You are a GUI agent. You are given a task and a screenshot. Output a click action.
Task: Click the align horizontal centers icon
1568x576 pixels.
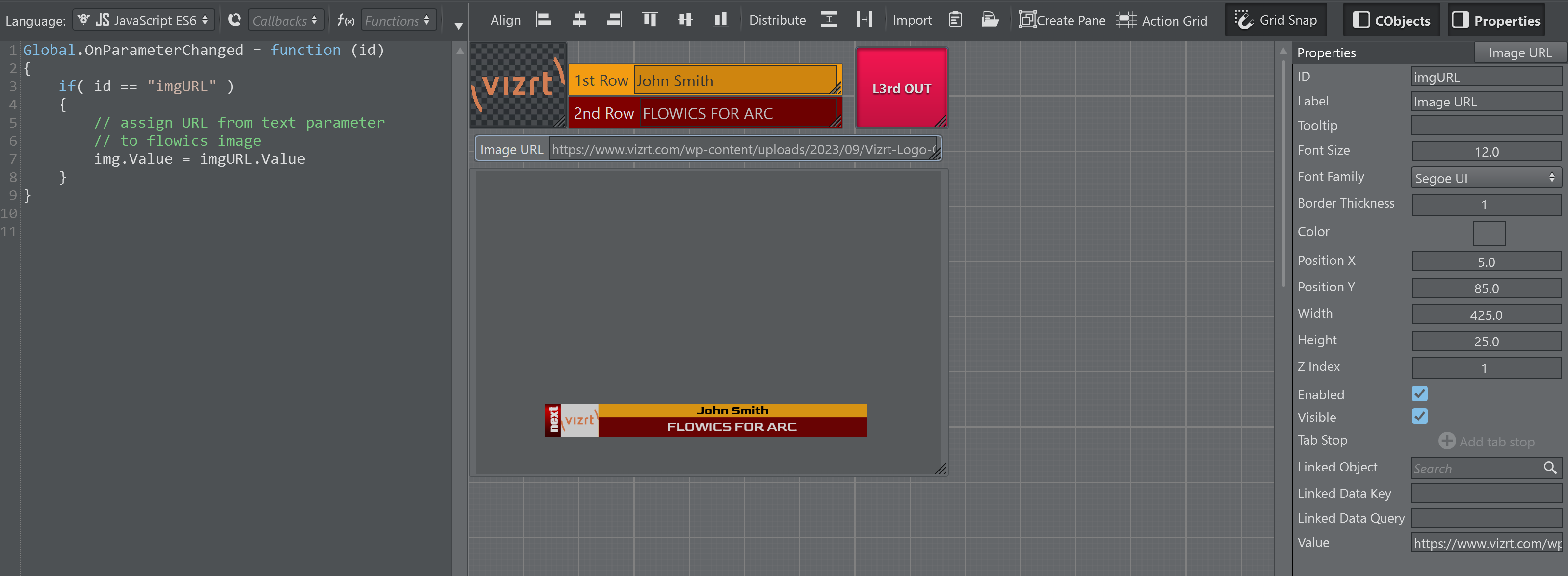pyautogui.click(x=579, y=20)
